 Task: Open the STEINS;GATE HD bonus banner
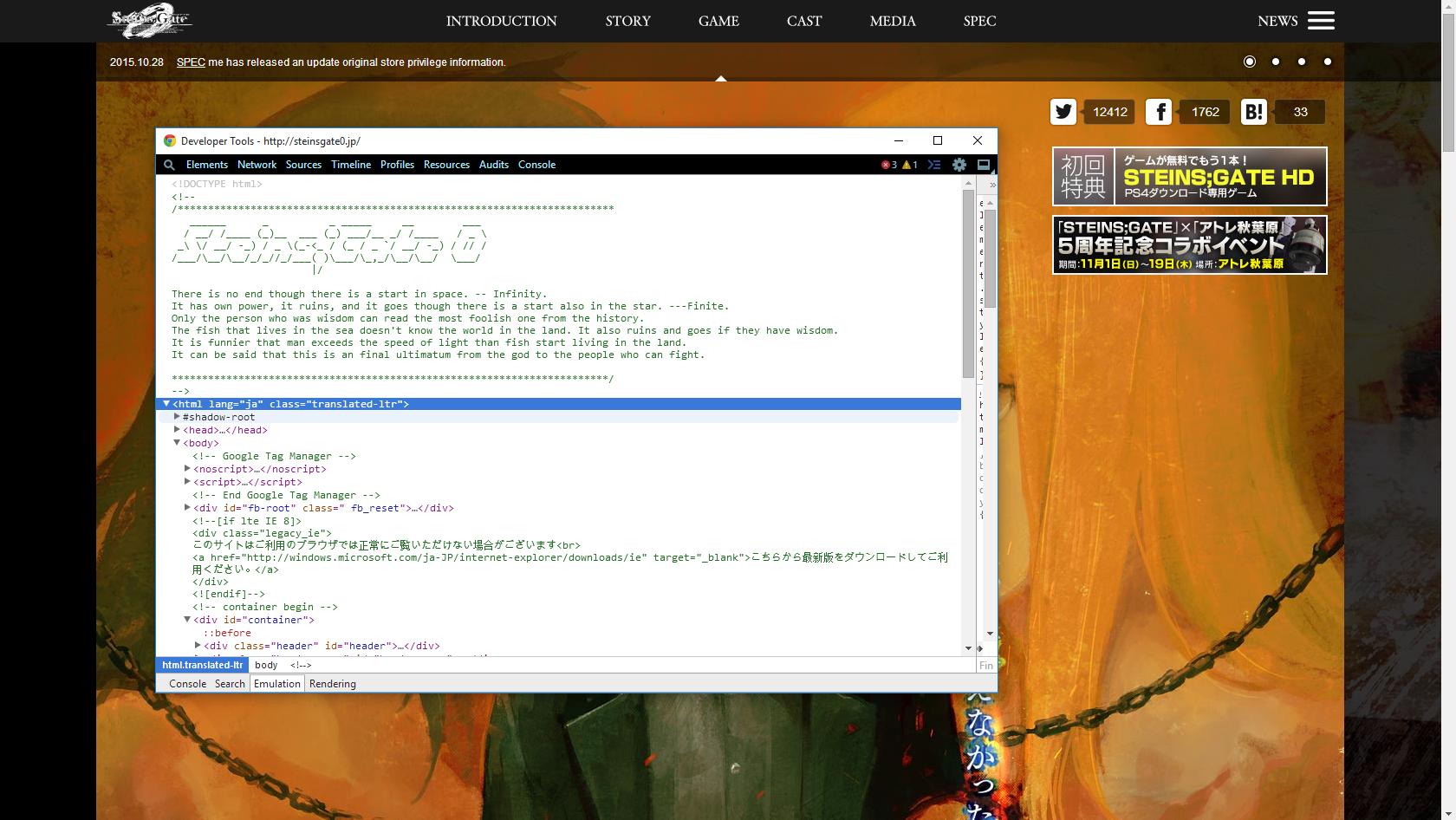point(1189,176)
